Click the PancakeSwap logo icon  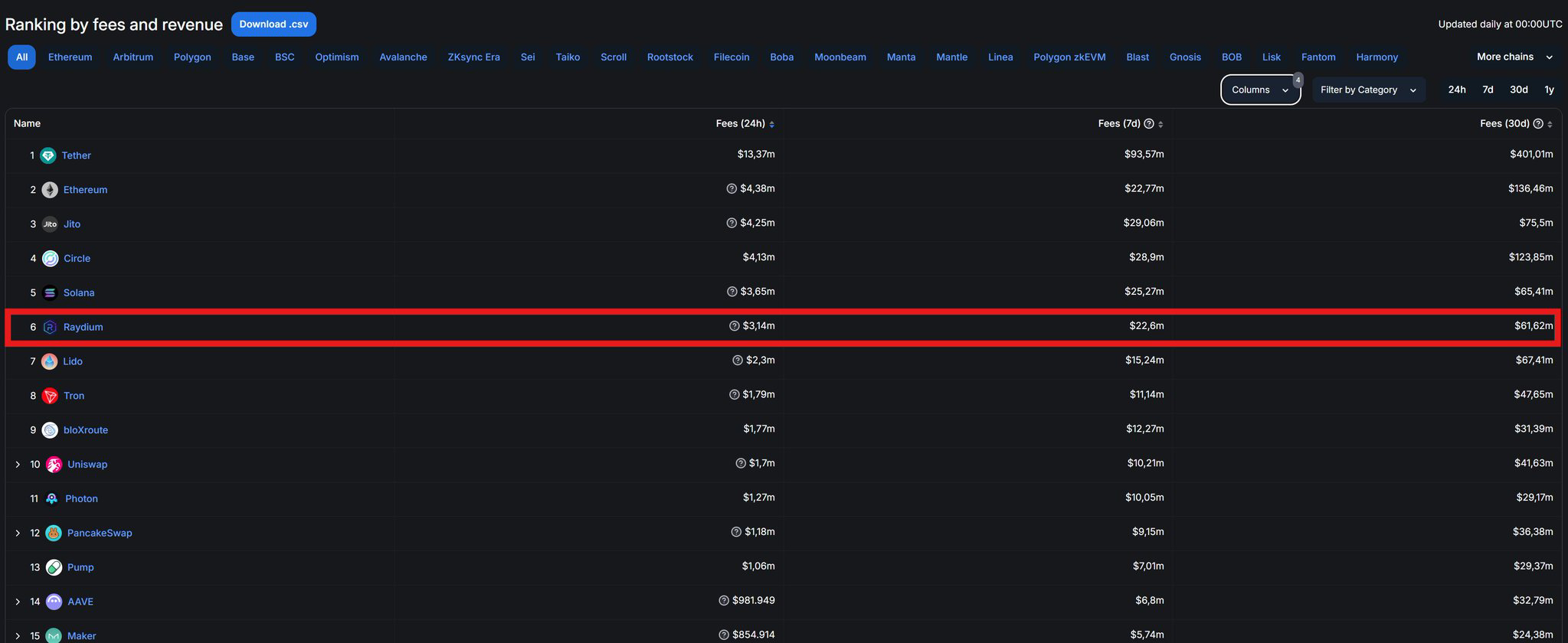point(54,533)
